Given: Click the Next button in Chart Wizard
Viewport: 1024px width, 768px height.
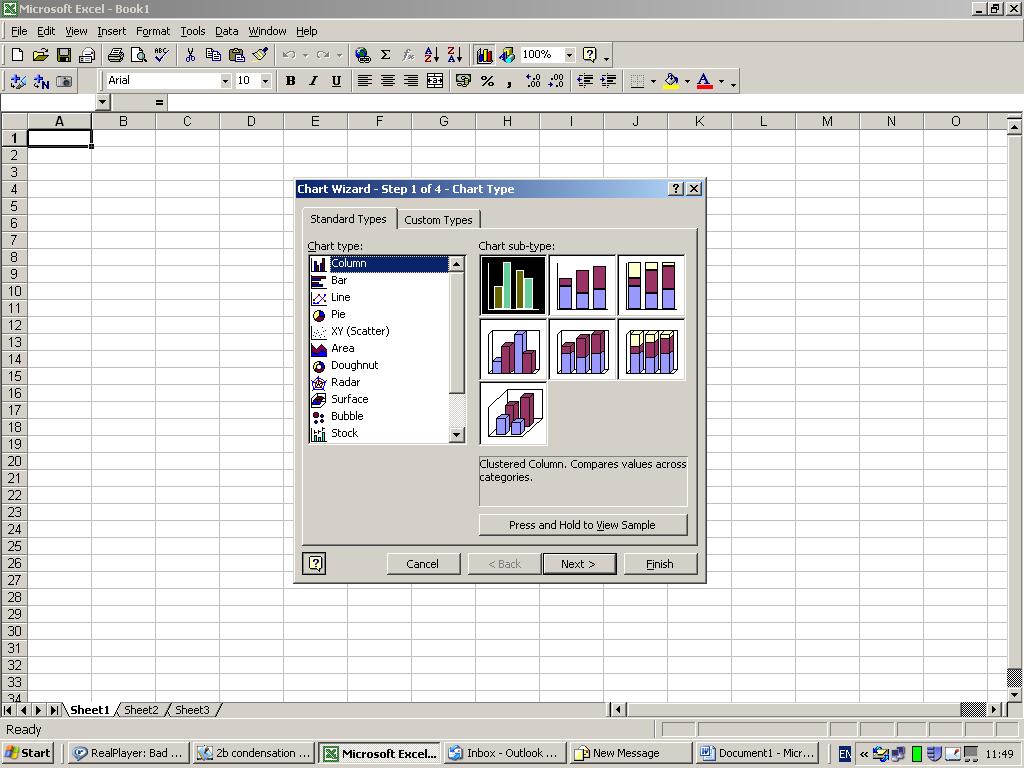Looking at the screenshot, I should click(x=579, y=563).
